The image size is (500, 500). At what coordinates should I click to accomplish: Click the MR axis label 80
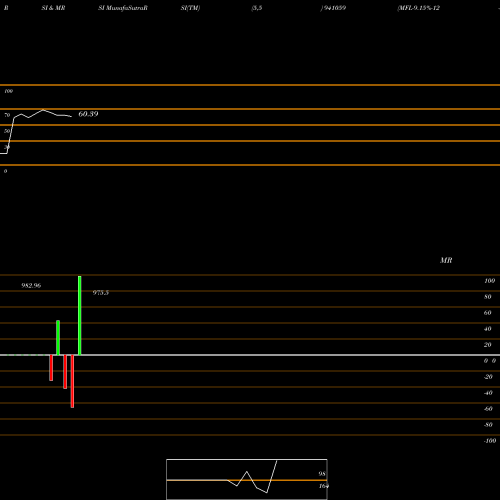coord(488,297)
